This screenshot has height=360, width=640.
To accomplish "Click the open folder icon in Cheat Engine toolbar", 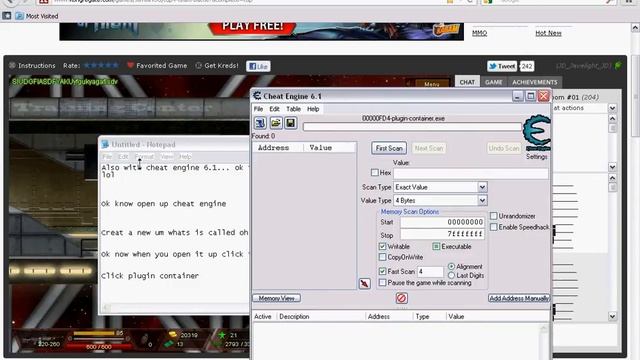I will click(276, 123).
